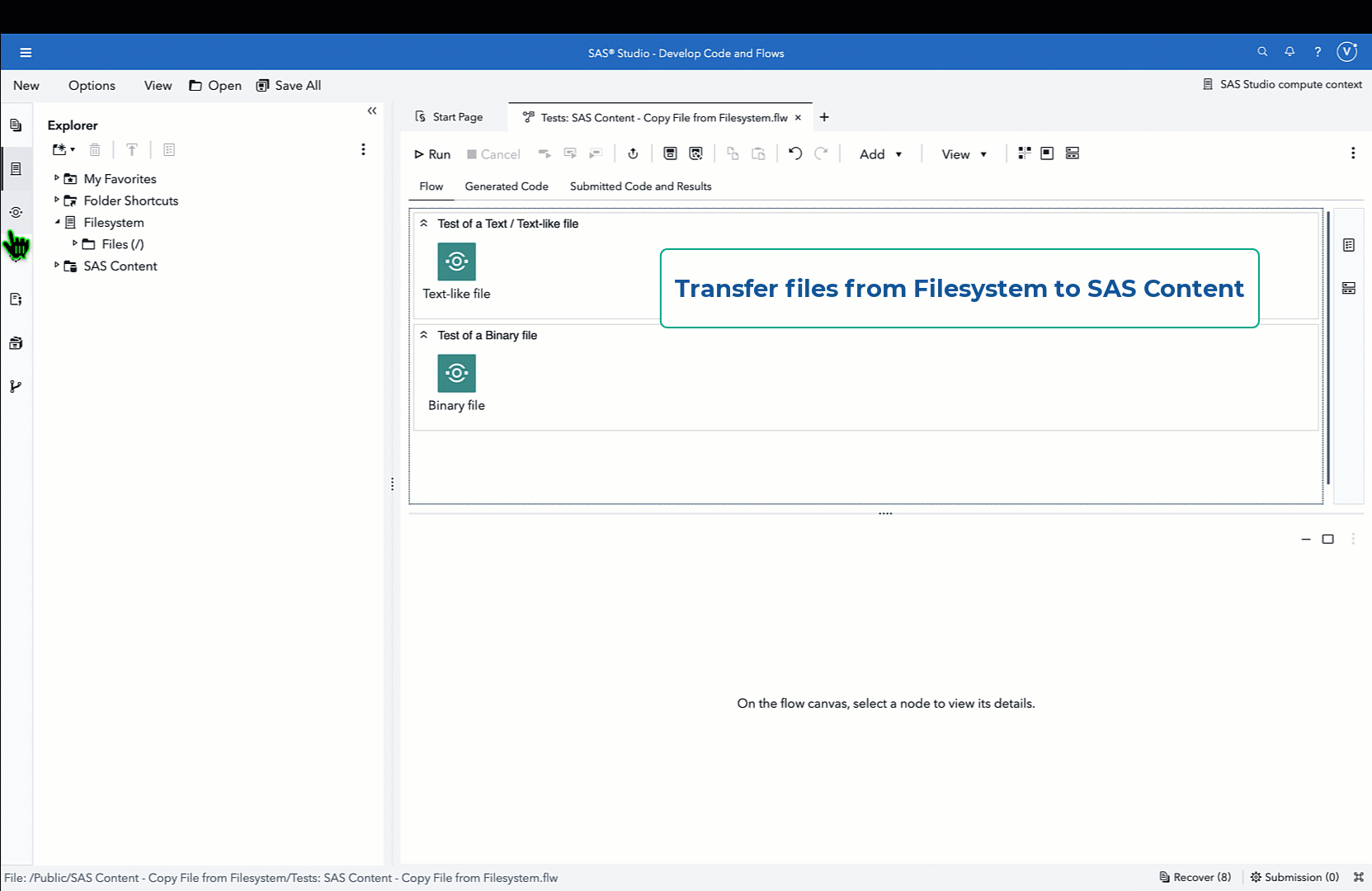This screenshot has width=1372, height=891.
Task: Open the Libraries sidebar icon
Action: [x=16, y=343]
